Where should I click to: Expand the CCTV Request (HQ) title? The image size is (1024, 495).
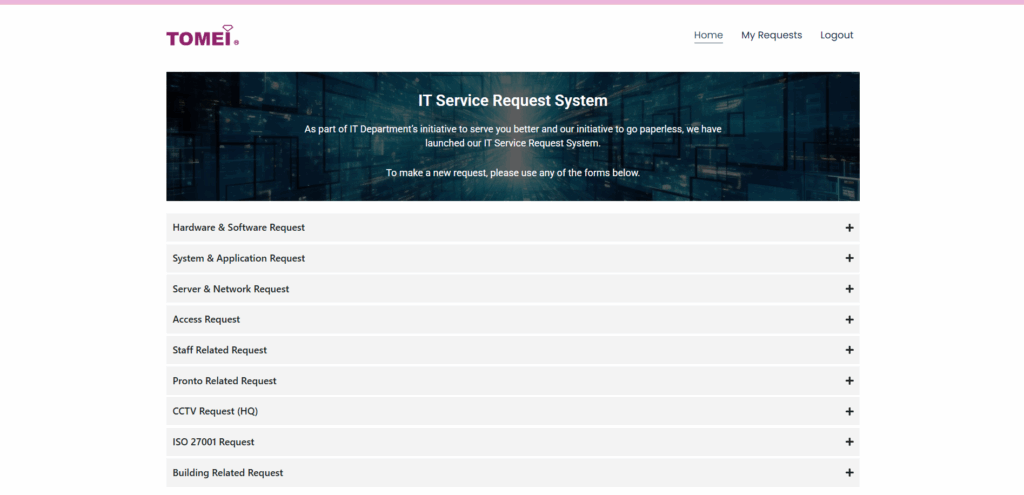(x=214, y=412)
